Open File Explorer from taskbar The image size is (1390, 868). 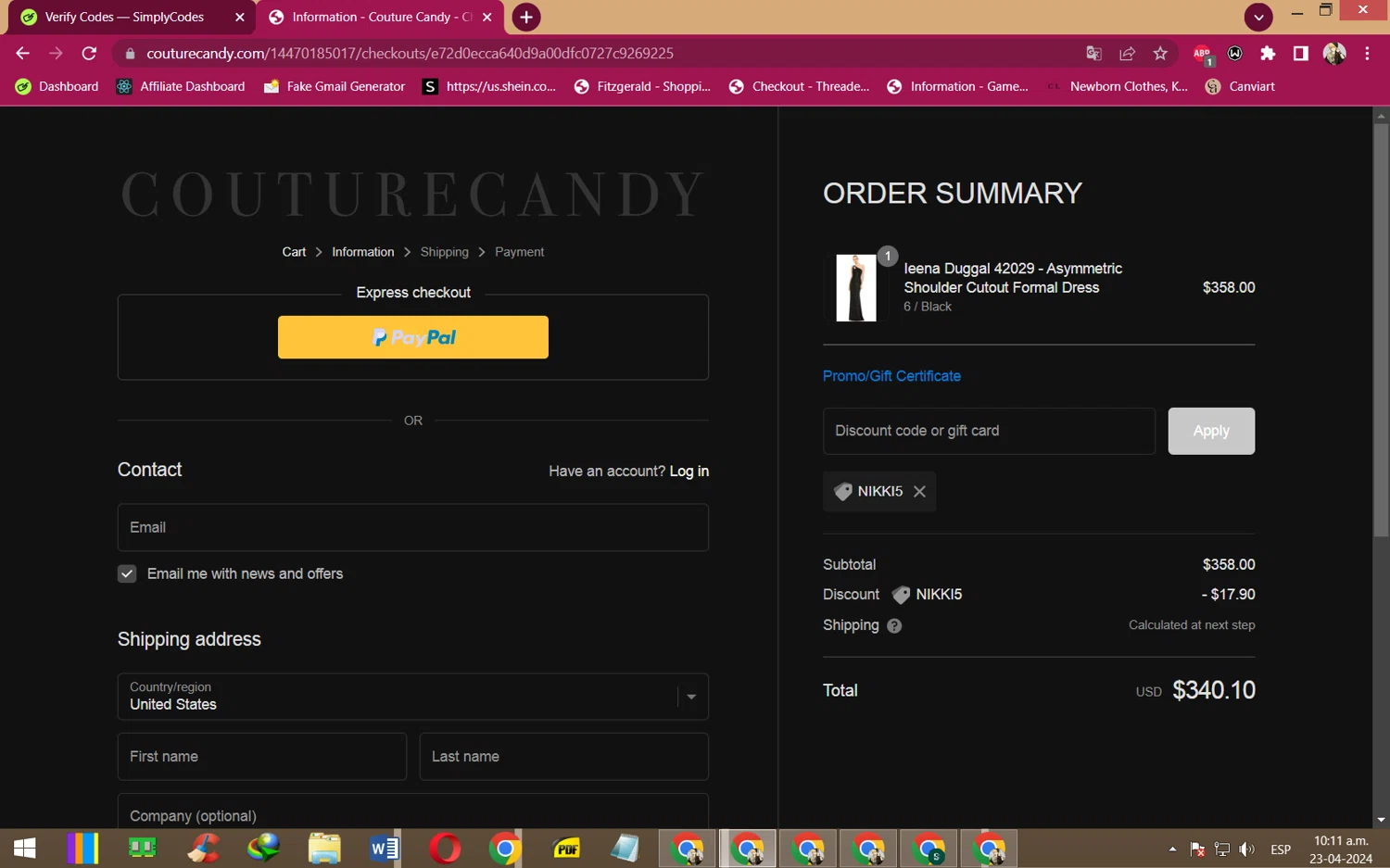coord(323,848)
